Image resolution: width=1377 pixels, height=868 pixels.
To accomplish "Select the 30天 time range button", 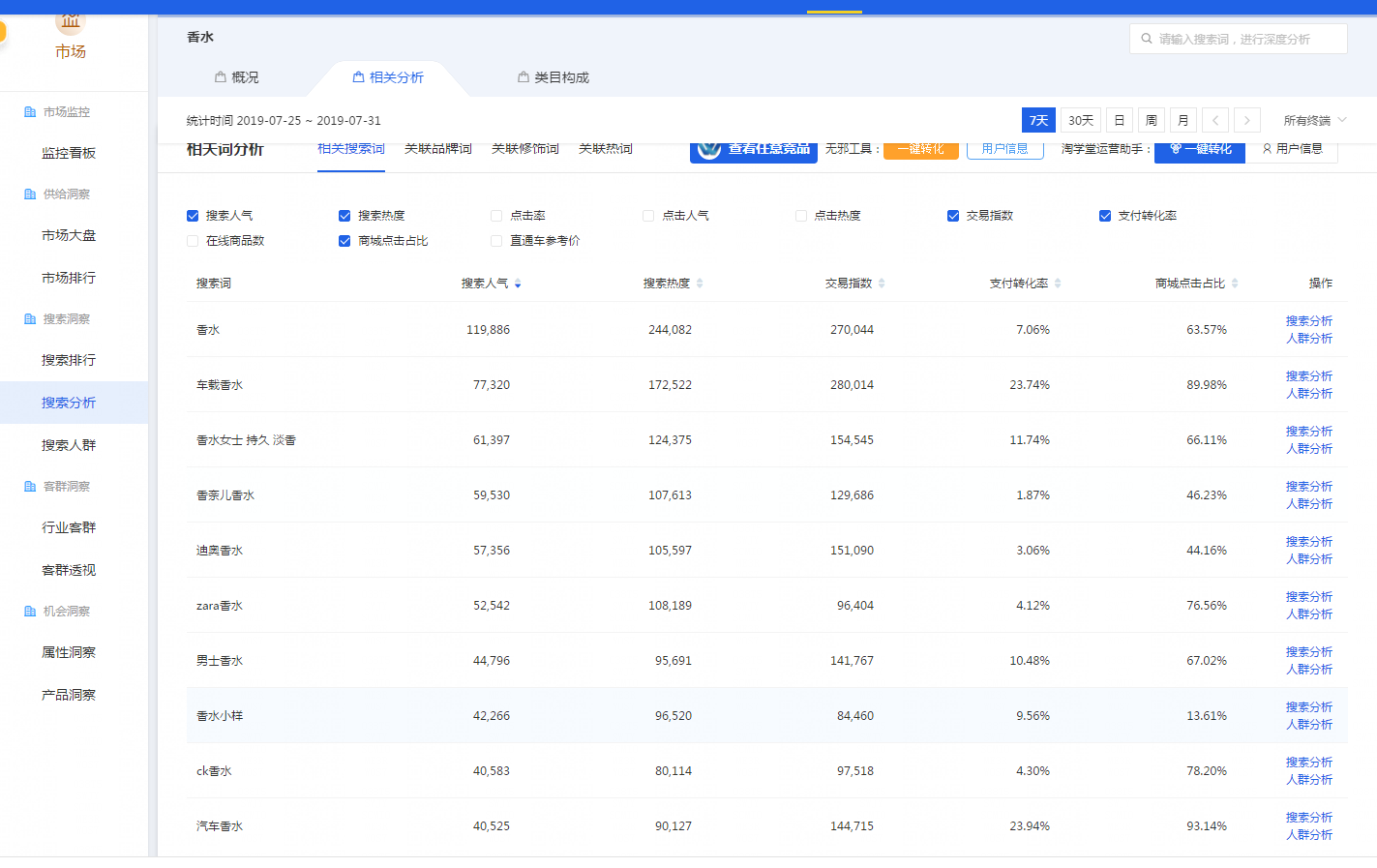I will point(1080,120).
